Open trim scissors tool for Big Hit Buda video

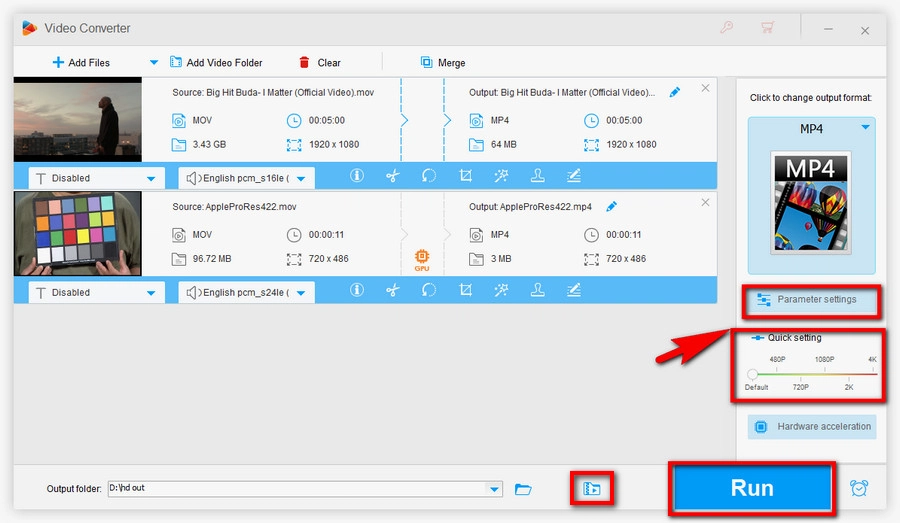[393, 176]
